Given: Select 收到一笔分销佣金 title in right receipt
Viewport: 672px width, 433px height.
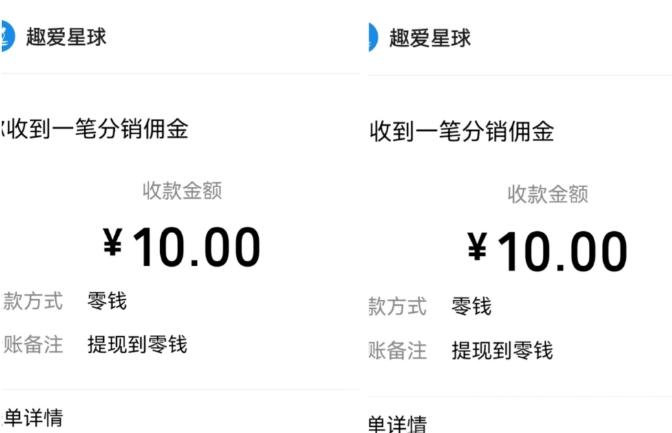Looking at the screenshot, I should pyautogui.click(x=462, y=131).
